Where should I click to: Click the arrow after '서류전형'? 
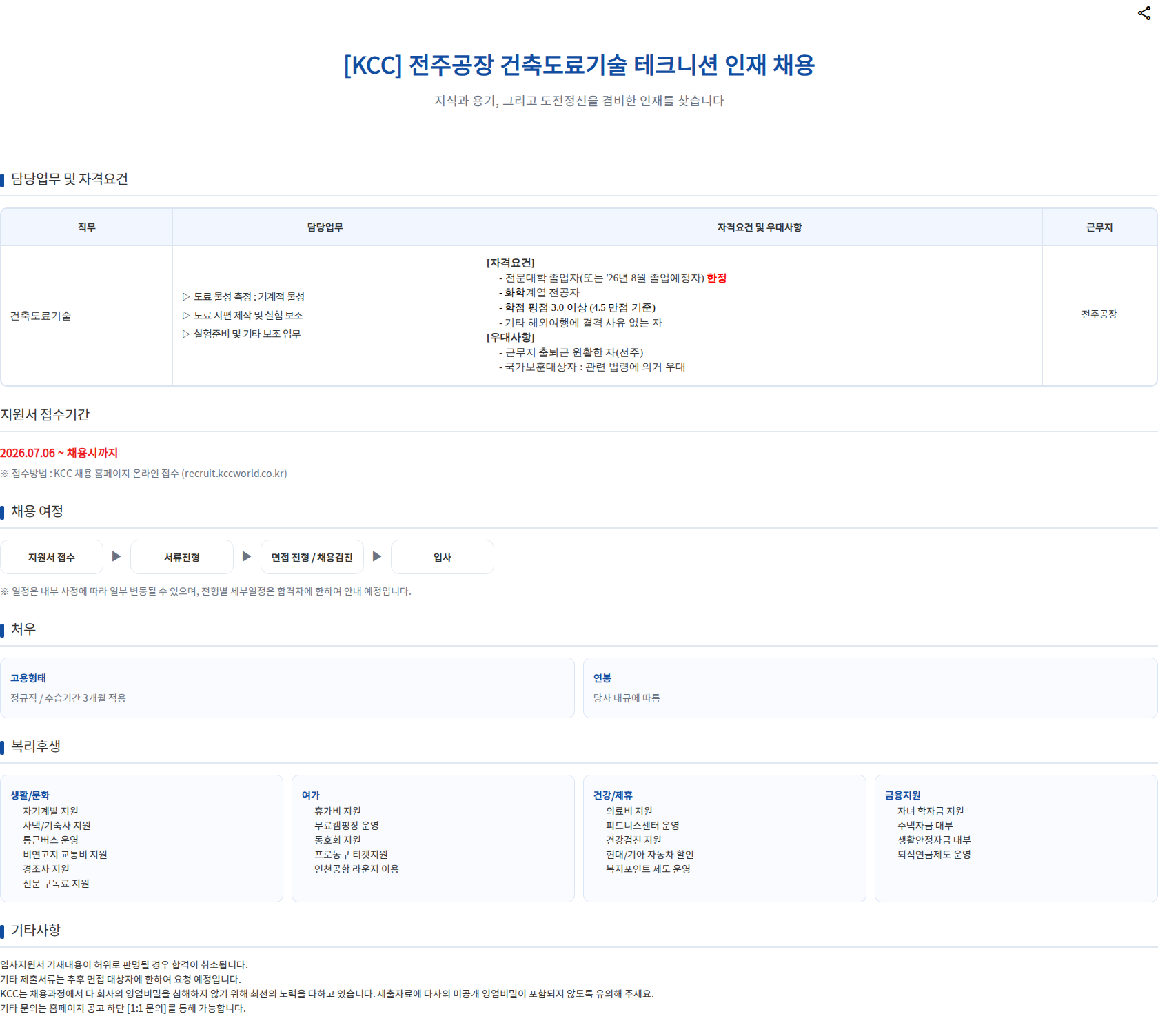coord(247,556)
